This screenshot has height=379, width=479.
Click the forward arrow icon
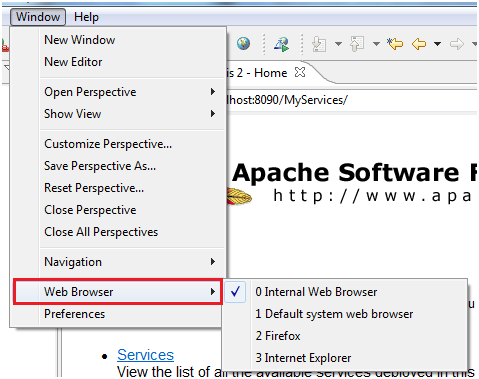click(x=457, y=44)
